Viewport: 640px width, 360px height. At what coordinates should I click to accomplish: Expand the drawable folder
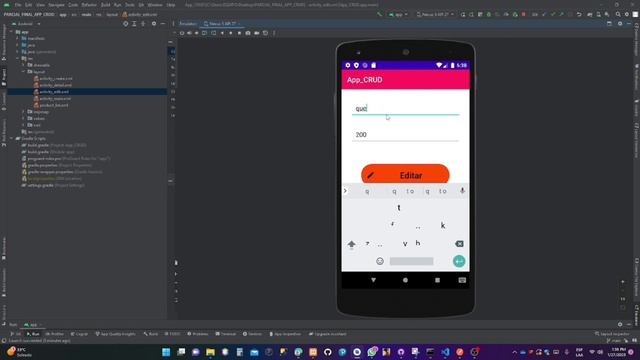23,65
